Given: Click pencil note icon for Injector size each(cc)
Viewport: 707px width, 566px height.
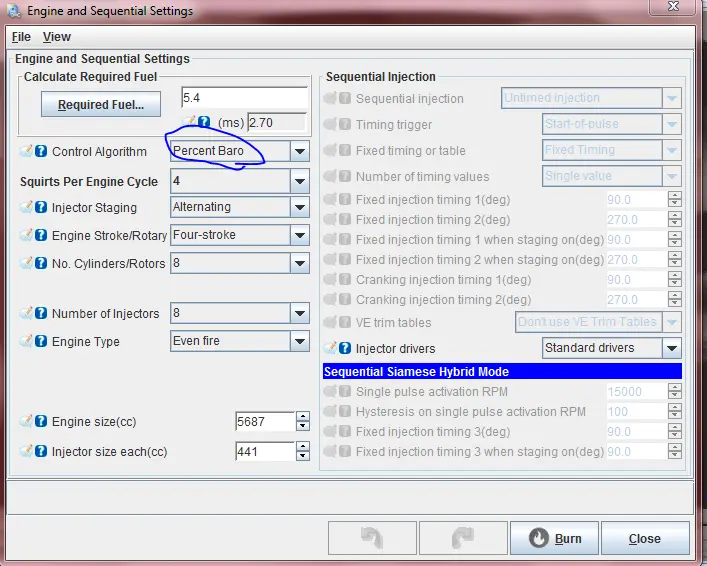Looking at the screenshot, I should tap(26, 451).
